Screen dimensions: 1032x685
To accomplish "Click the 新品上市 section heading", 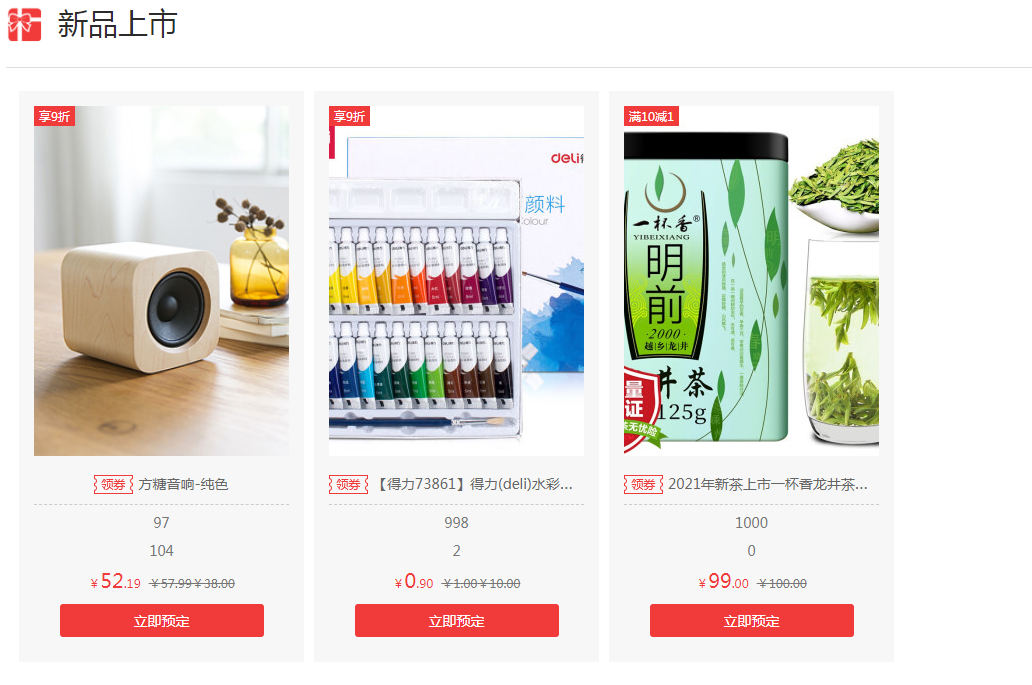I will tap(117, 24).
